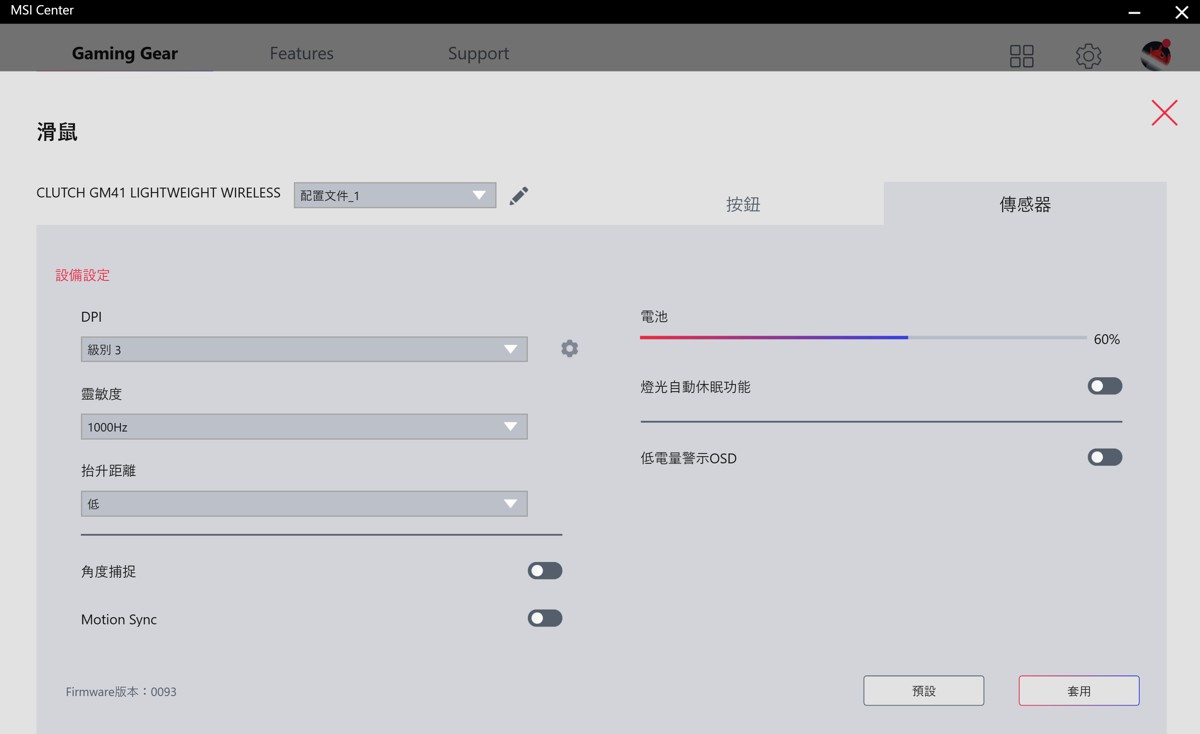
Task: Click the CLUTCH GM41 LIGHTWEIGHT WIRELESS label
Action: click(x=158, y=193)
